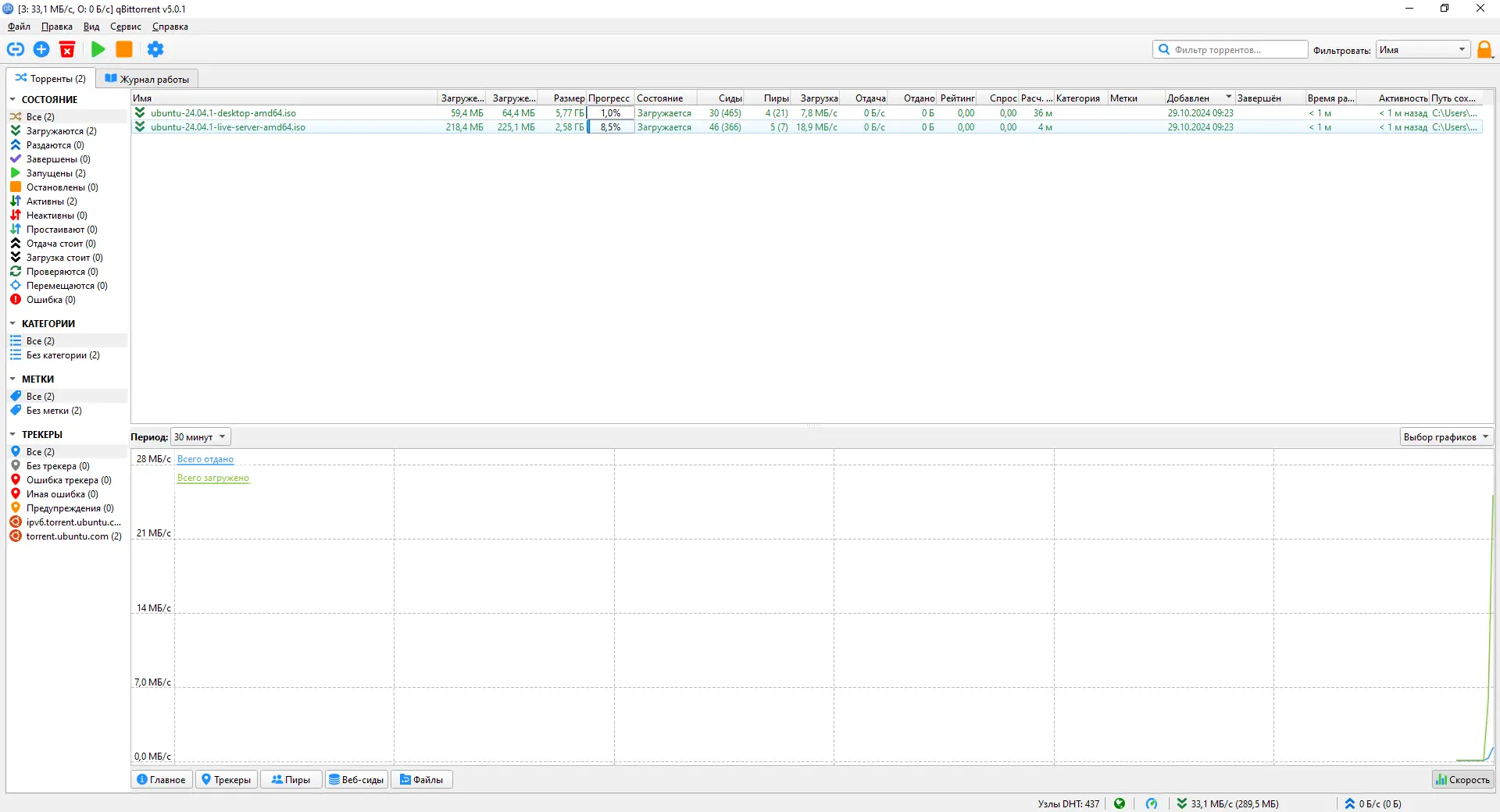Collapse the СОСТОЯНИЕ section
Screen dimensions: 1500x812
12,100
